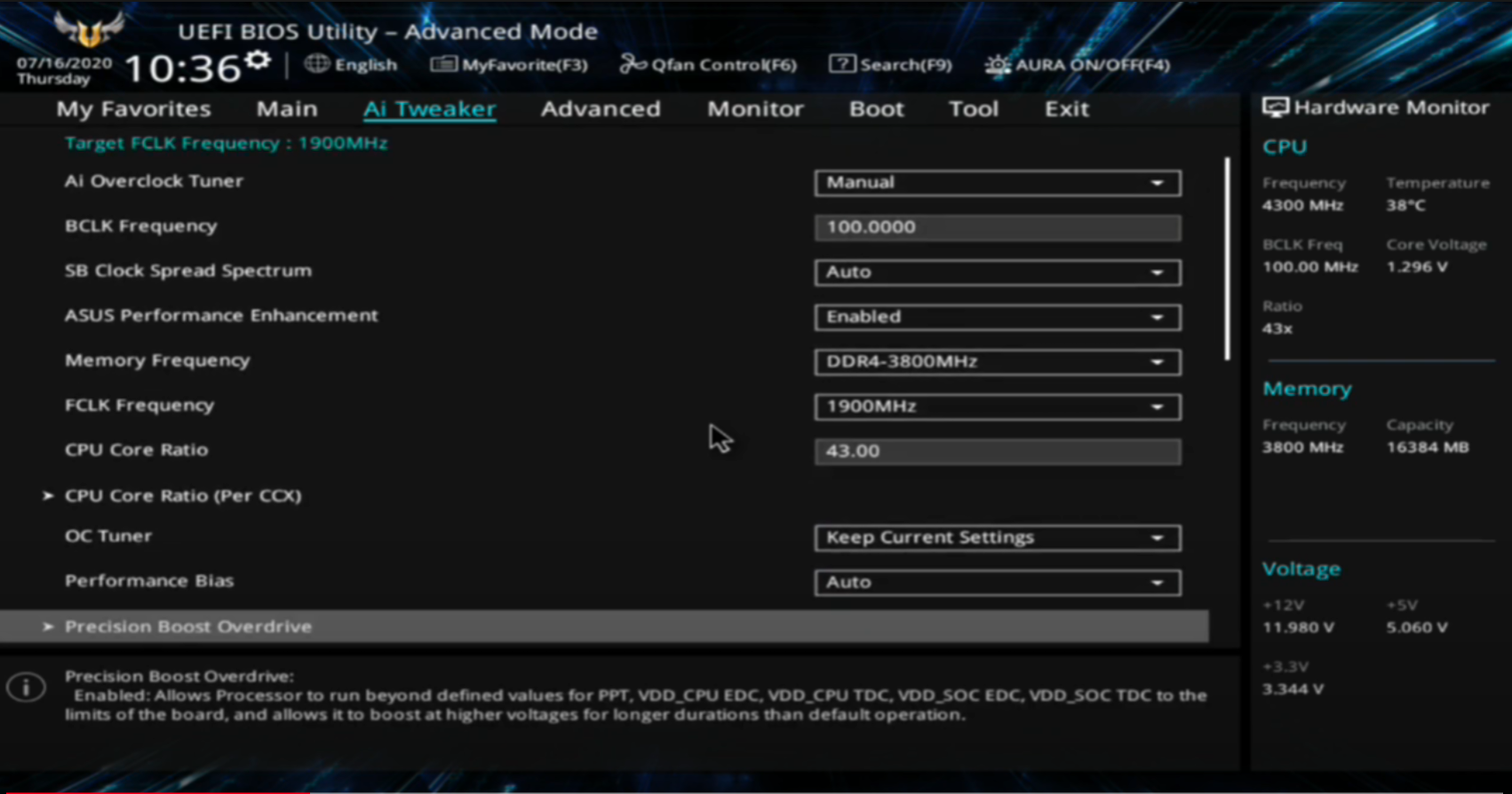Viewport: 1512px width, 794px height.
Task: Click CPU temperature value 38°C
Action: point(1406,205)
